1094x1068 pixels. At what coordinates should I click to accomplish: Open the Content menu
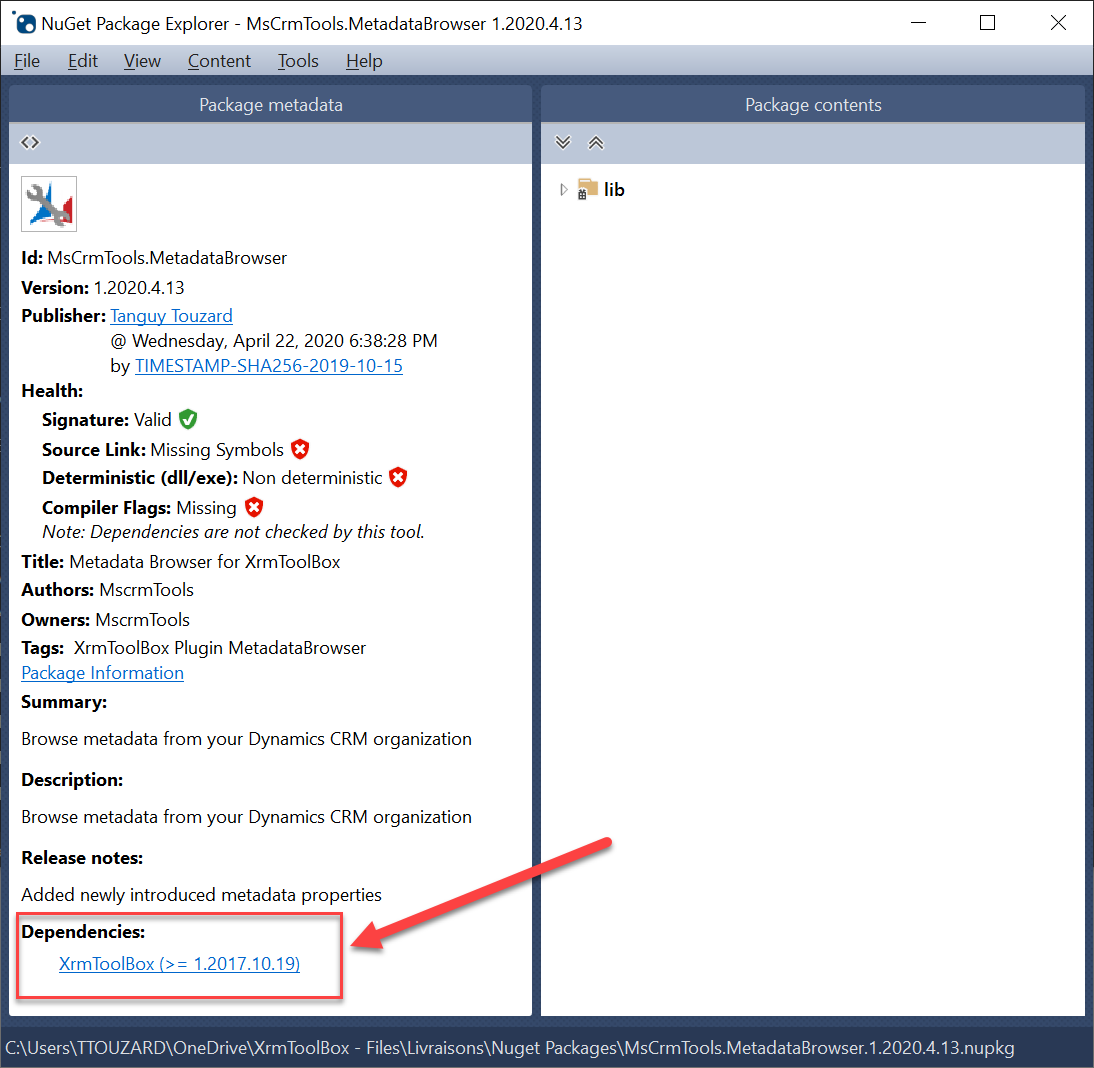tap(219, 61)
